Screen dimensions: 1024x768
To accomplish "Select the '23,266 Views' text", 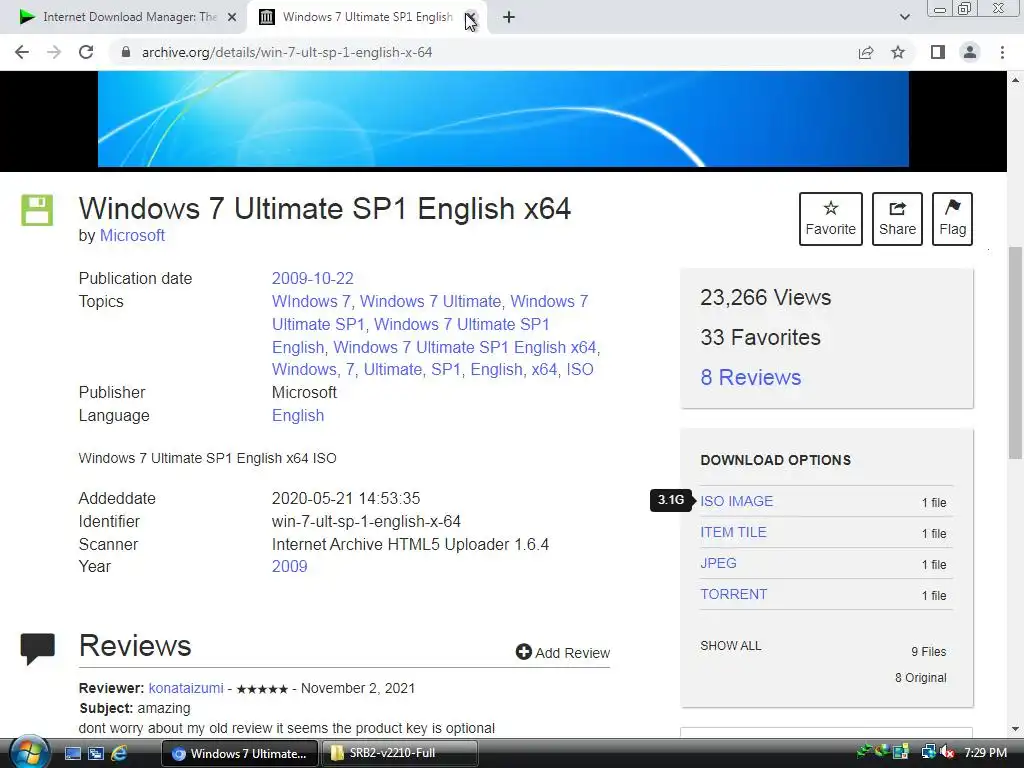I will point(765,298).
